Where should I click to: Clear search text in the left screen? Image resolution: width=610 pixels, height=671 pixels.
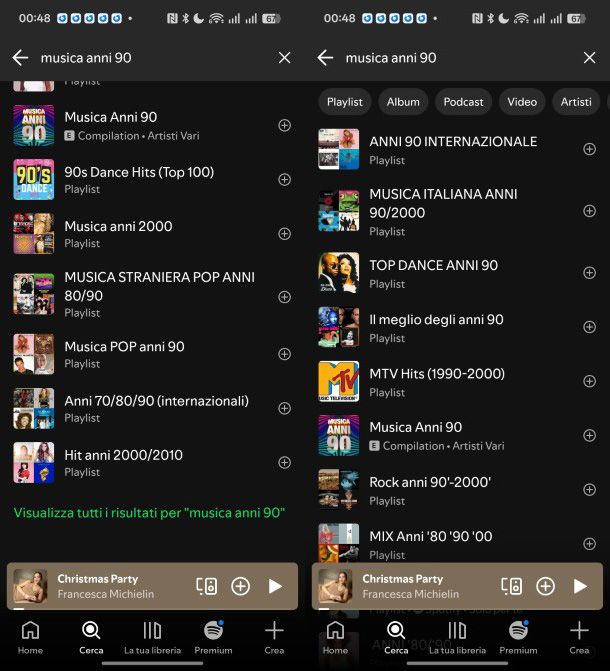click(x=284, y=58)
